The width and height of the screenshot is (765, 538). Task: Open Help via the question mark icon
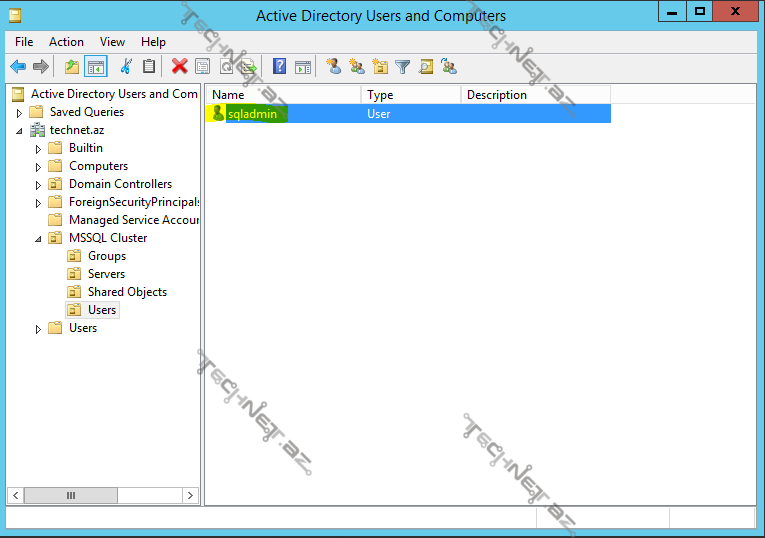279,67
